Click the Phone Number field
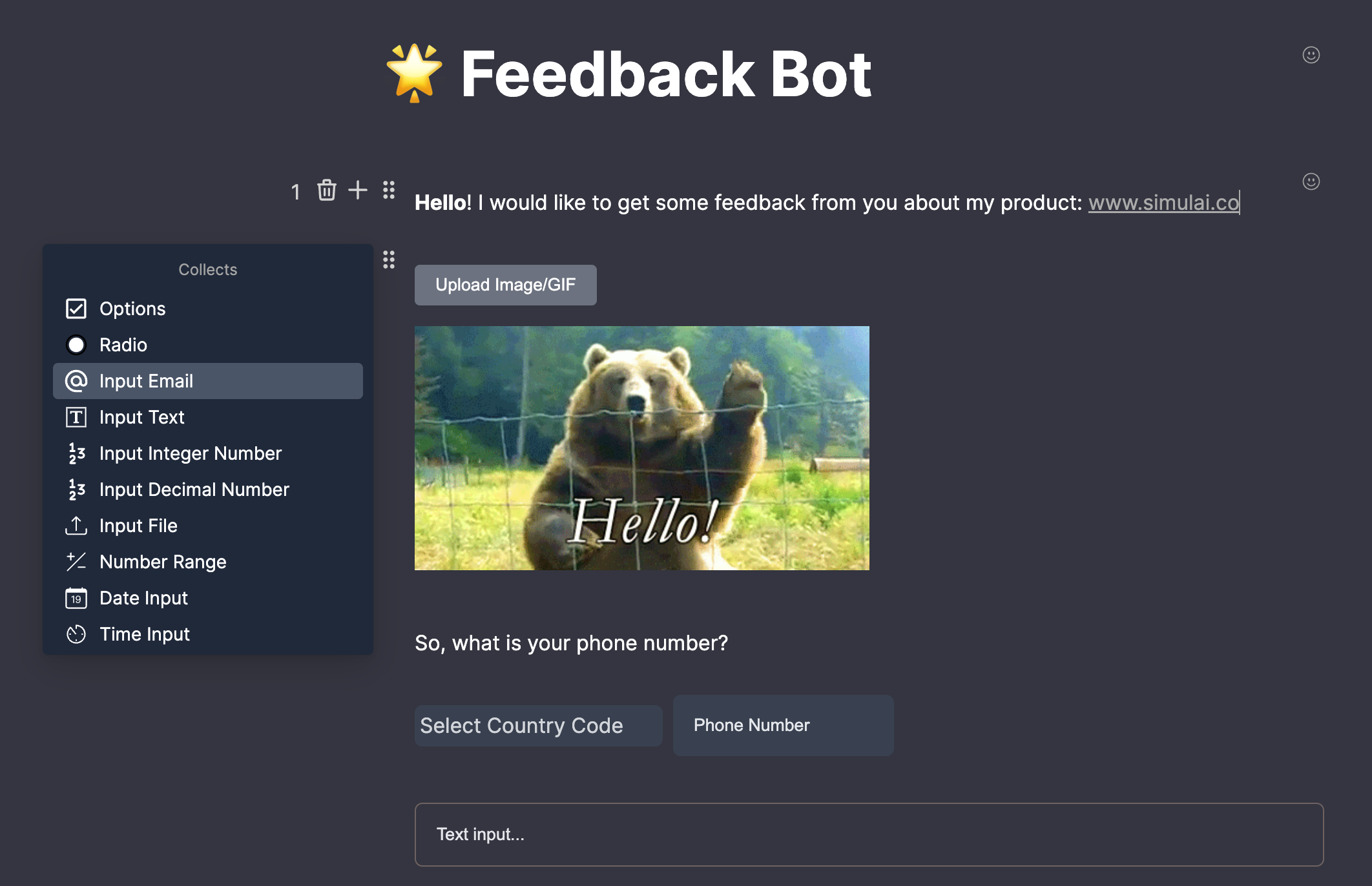The image size is (1372, 886). click(783, 725)
